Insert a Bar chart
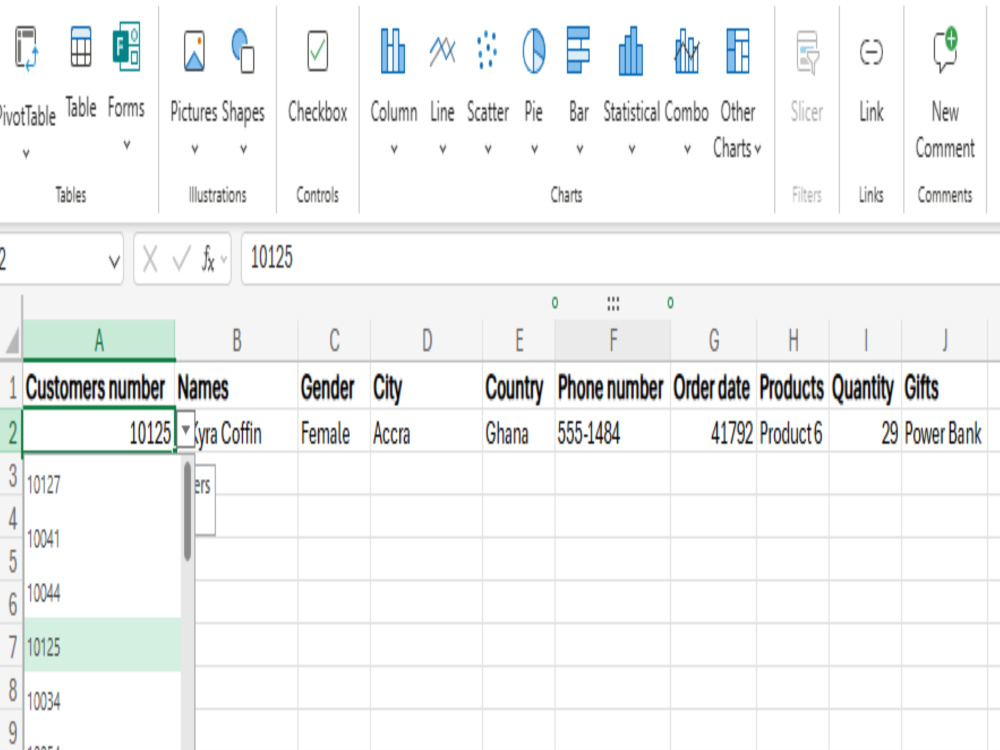The width and height of the screenshot is (1000, 750). [578, 50]
